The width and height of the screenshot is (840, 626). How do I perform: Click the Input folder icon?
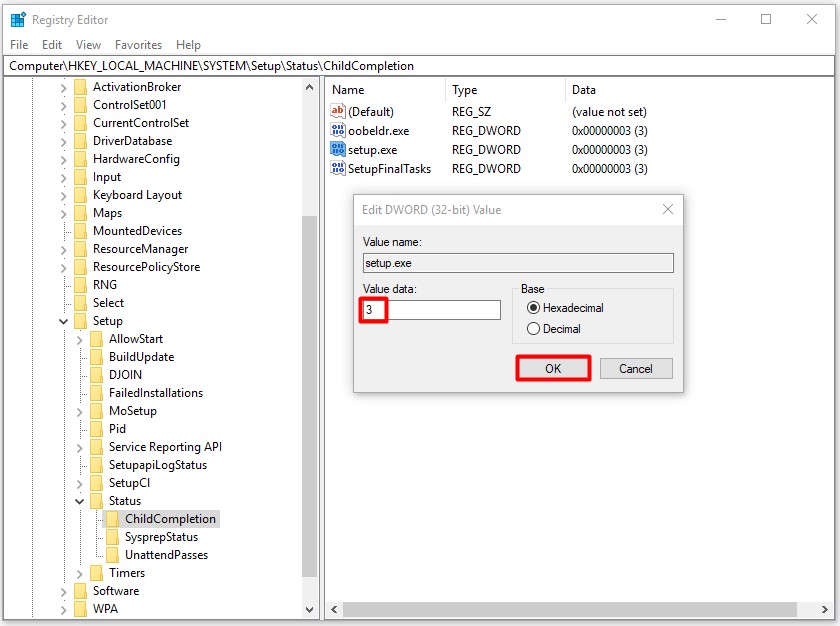click(80, 177)
